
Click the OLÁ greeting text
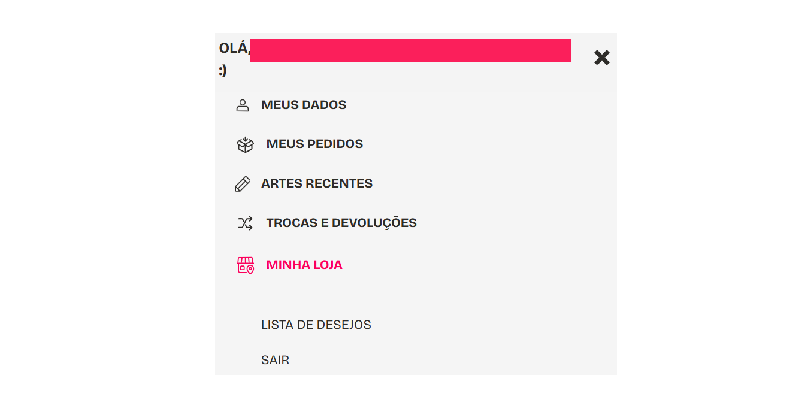point(234,48)
